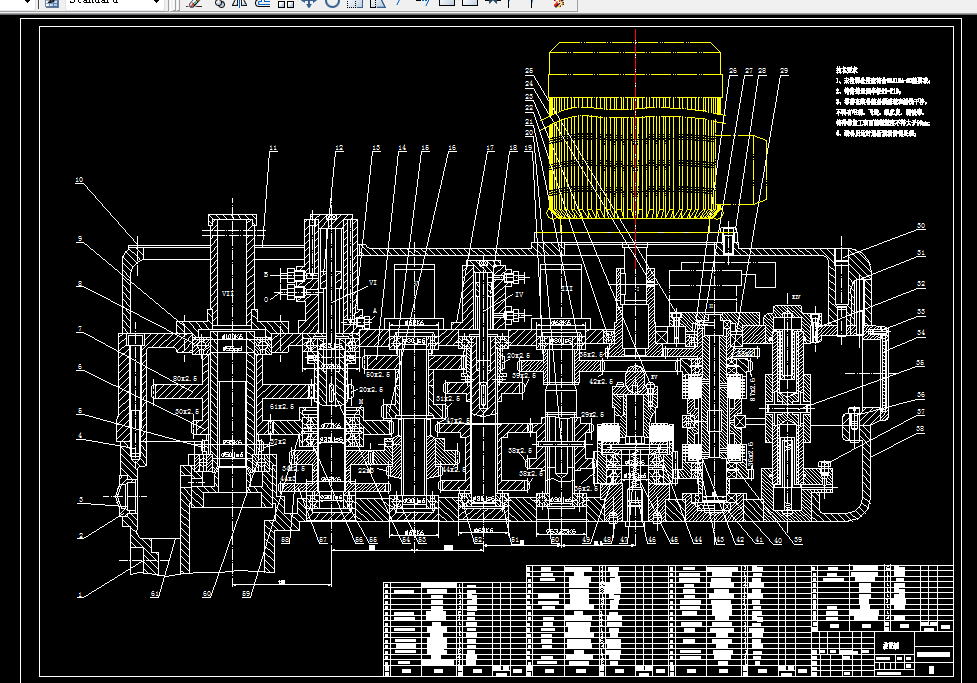The image size is (977, 683).
Task: Select the yellow motor outline
Action: tap(636, 131)
